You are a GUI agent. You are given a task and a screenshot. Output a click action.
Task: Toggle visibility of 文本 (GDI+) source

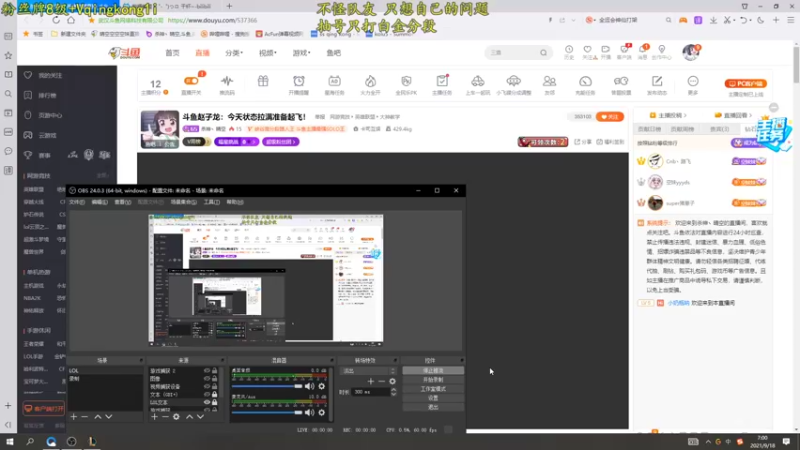tap(207, 394)
